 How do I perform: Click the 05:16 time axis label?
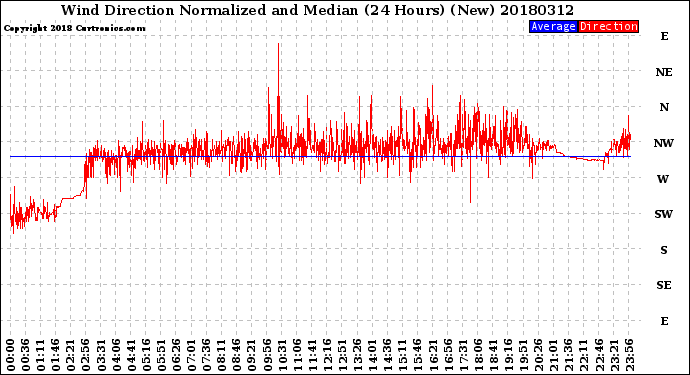147,355
